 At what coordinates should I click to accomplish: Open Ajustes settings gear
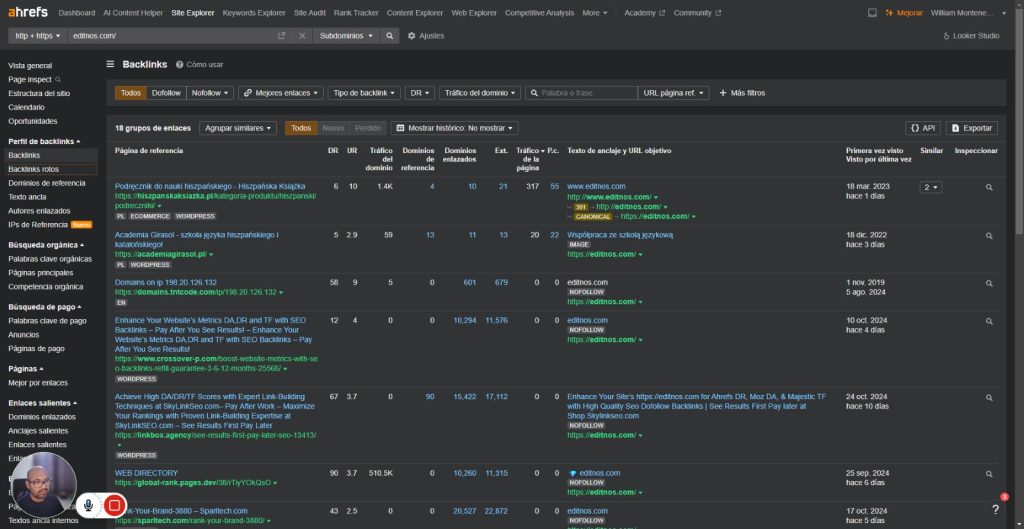coord(426,36)
